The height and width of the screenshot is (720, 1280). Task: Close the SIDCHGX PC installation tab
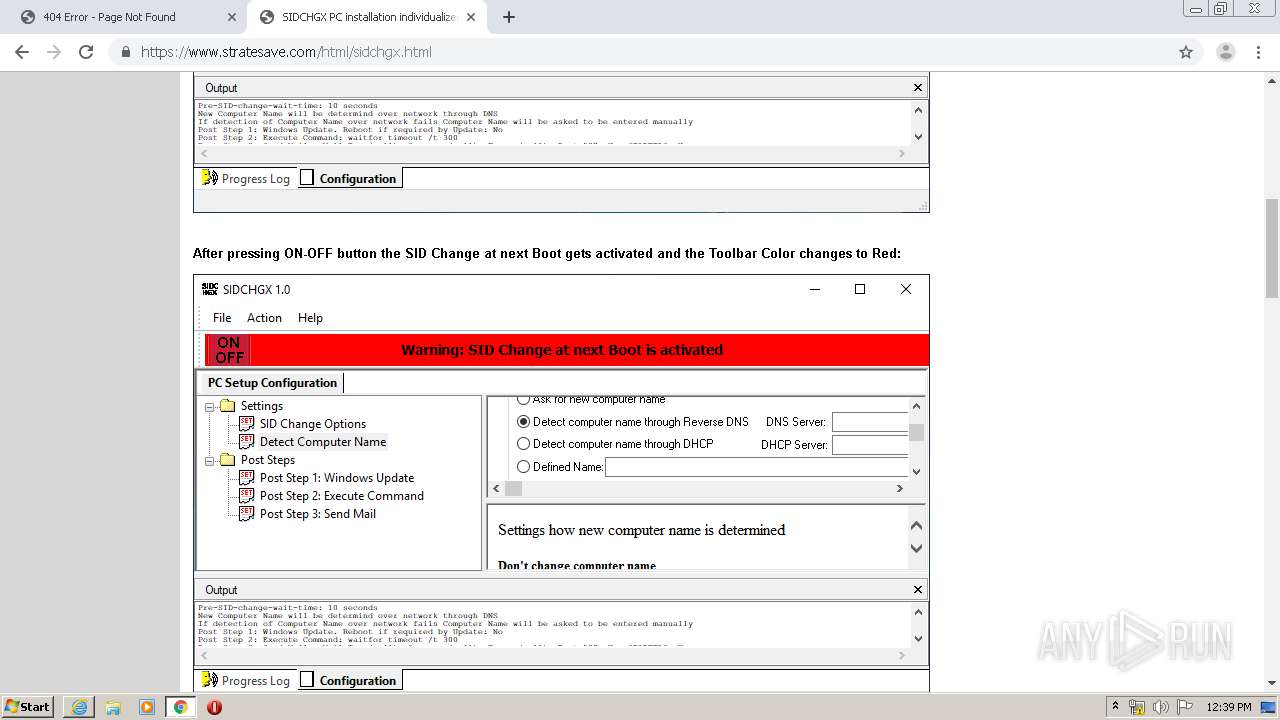[x=471, y=17]
